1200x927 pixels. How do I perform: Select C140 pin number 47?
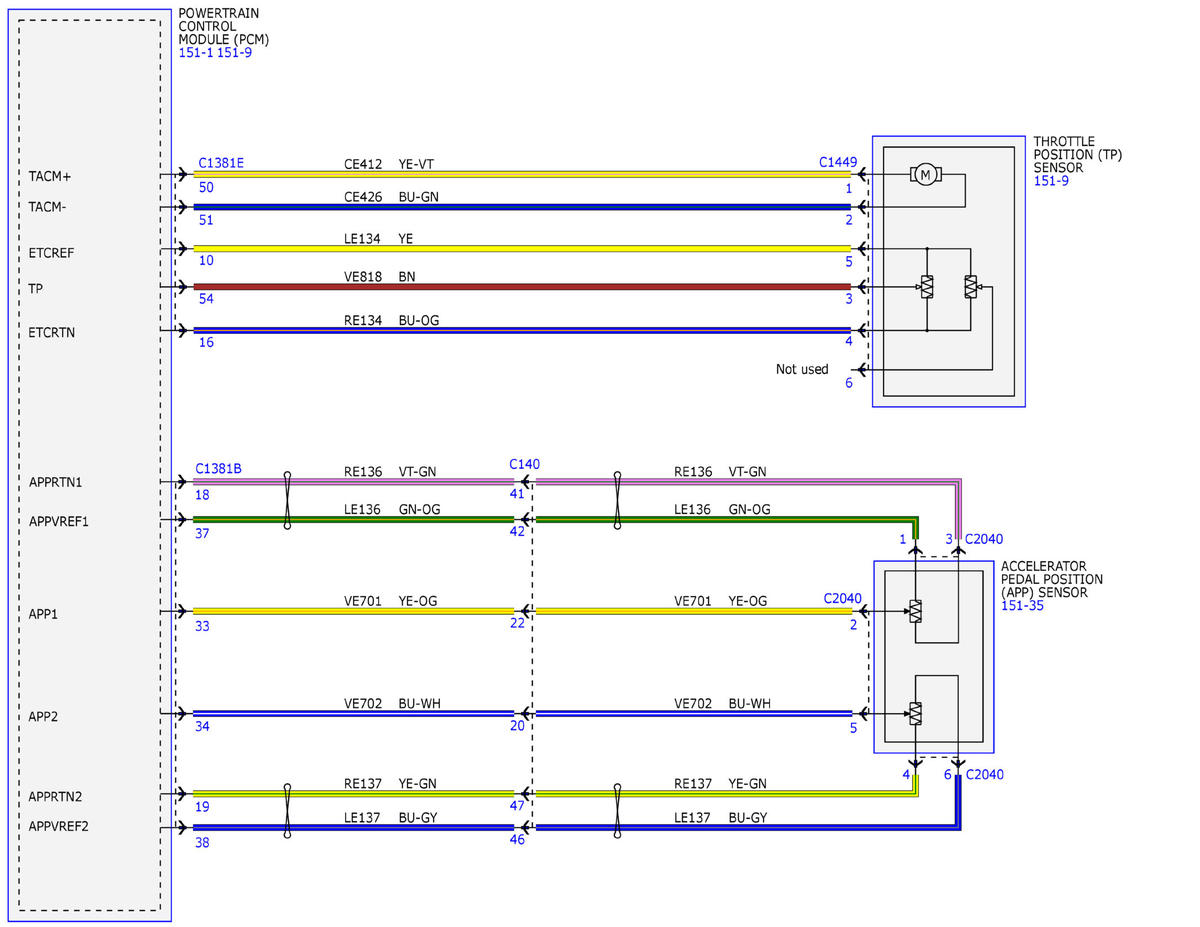point(517,804)
